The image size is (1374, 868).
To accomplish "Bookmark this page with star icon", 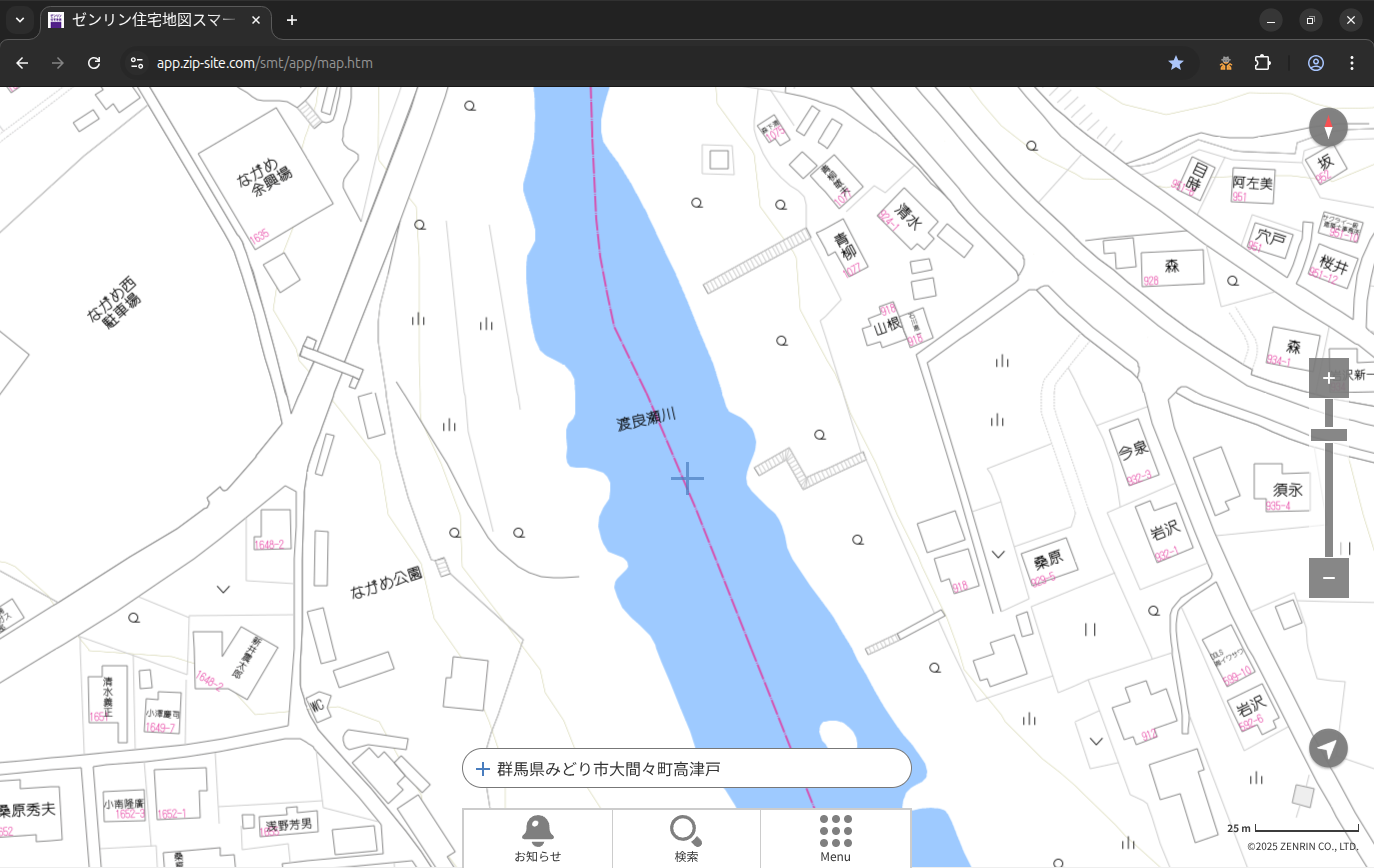I will pos(1176,63).
